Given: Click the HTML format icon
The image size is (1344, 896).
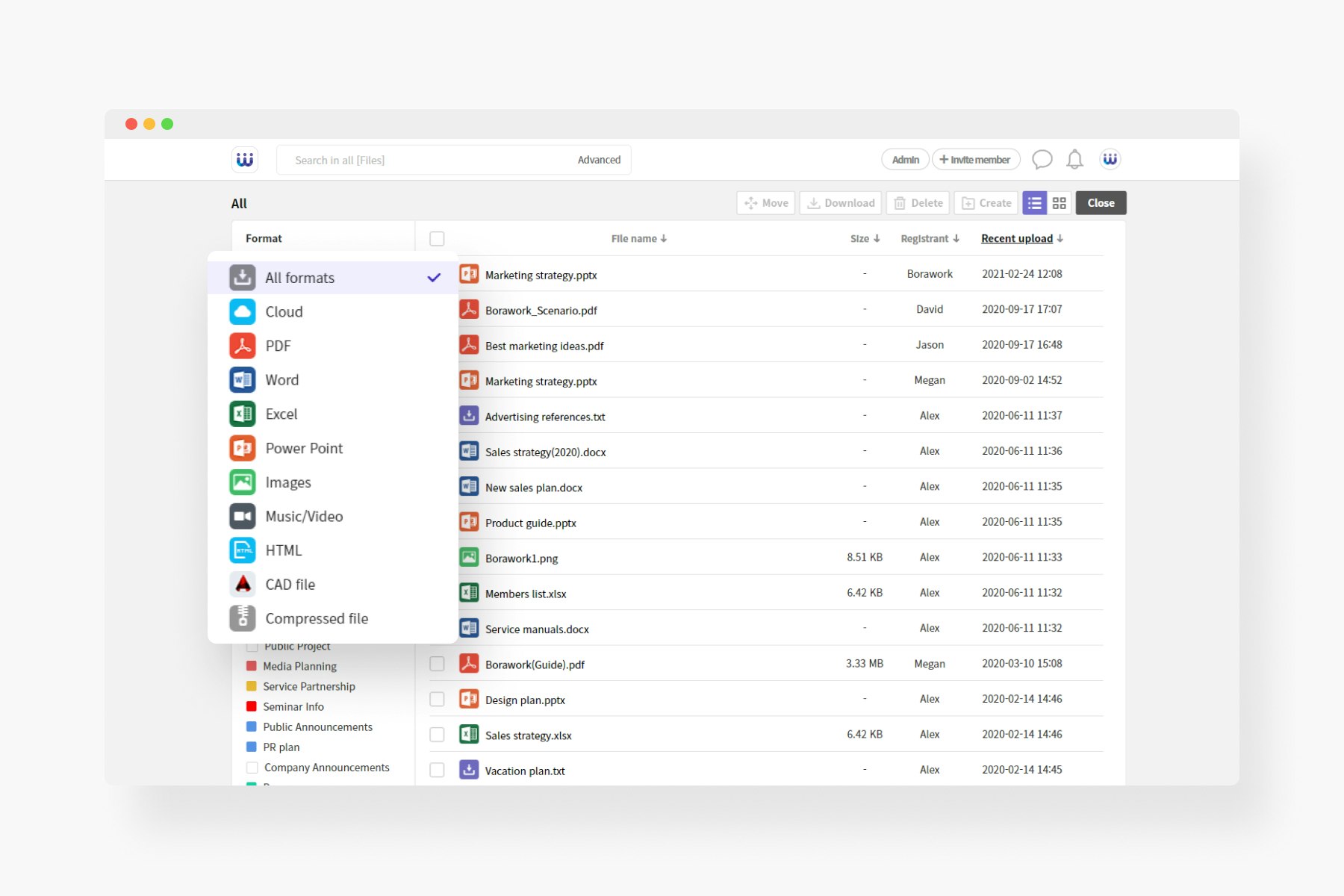Looking at the screenshot, I should [243, 550].
